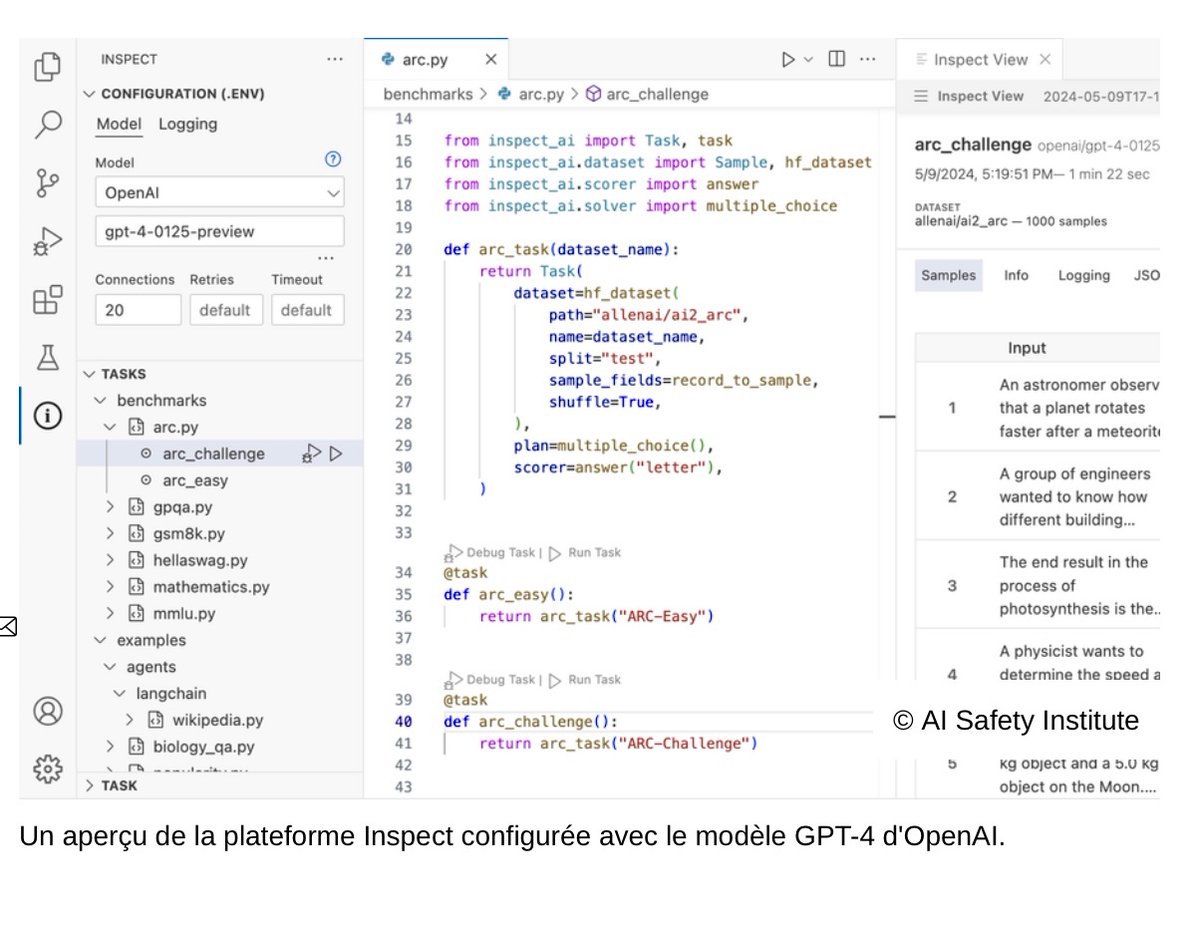
Task: Collapse the benchmarks folder
Action: click(x=100, y=401)
